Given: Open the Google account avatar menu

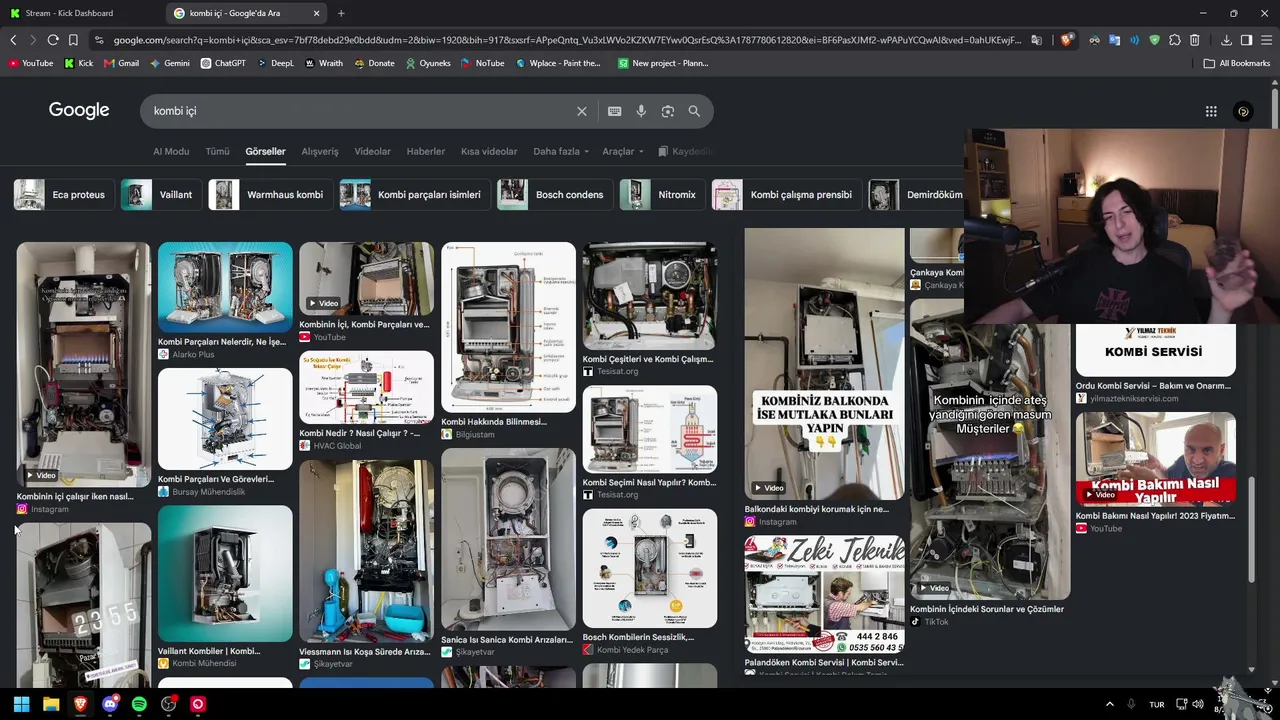Looking at the screenshot, I should (x=1243, y=111).
